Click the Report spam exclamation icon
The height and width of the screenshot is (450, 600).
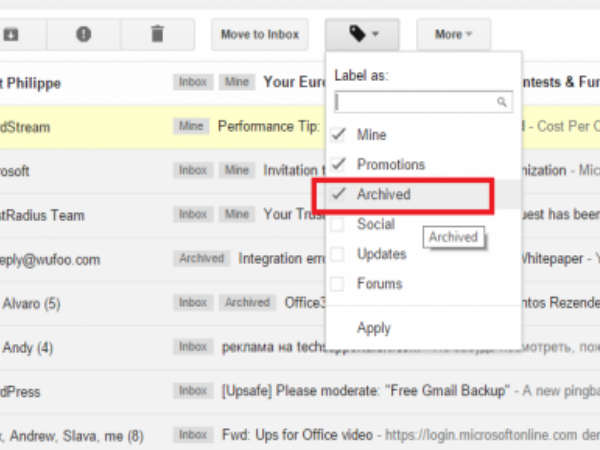pyautogui.click(x=83, y=34)
